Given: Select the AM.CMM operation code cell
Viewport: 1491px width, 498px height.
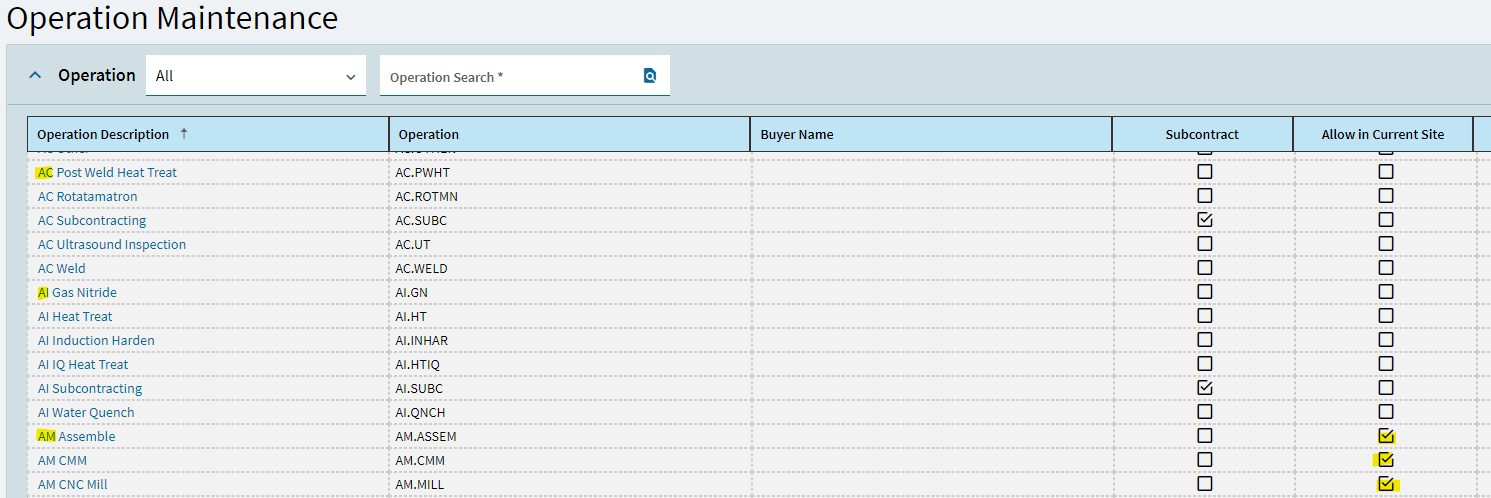Looking at the screenshot, I should (570, 460).
